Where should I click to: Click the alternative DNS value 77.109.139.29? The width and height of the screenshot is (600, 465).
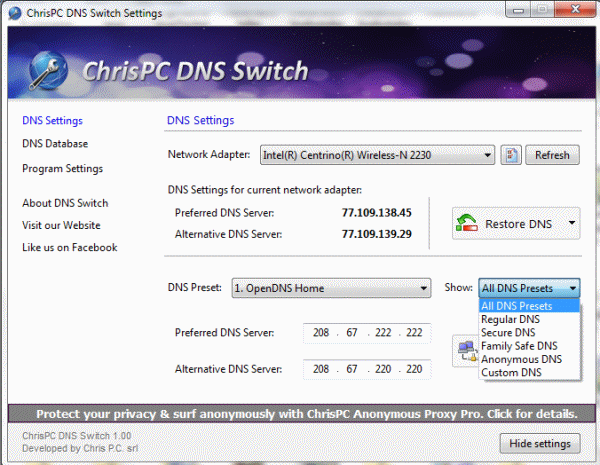(377, 234)
